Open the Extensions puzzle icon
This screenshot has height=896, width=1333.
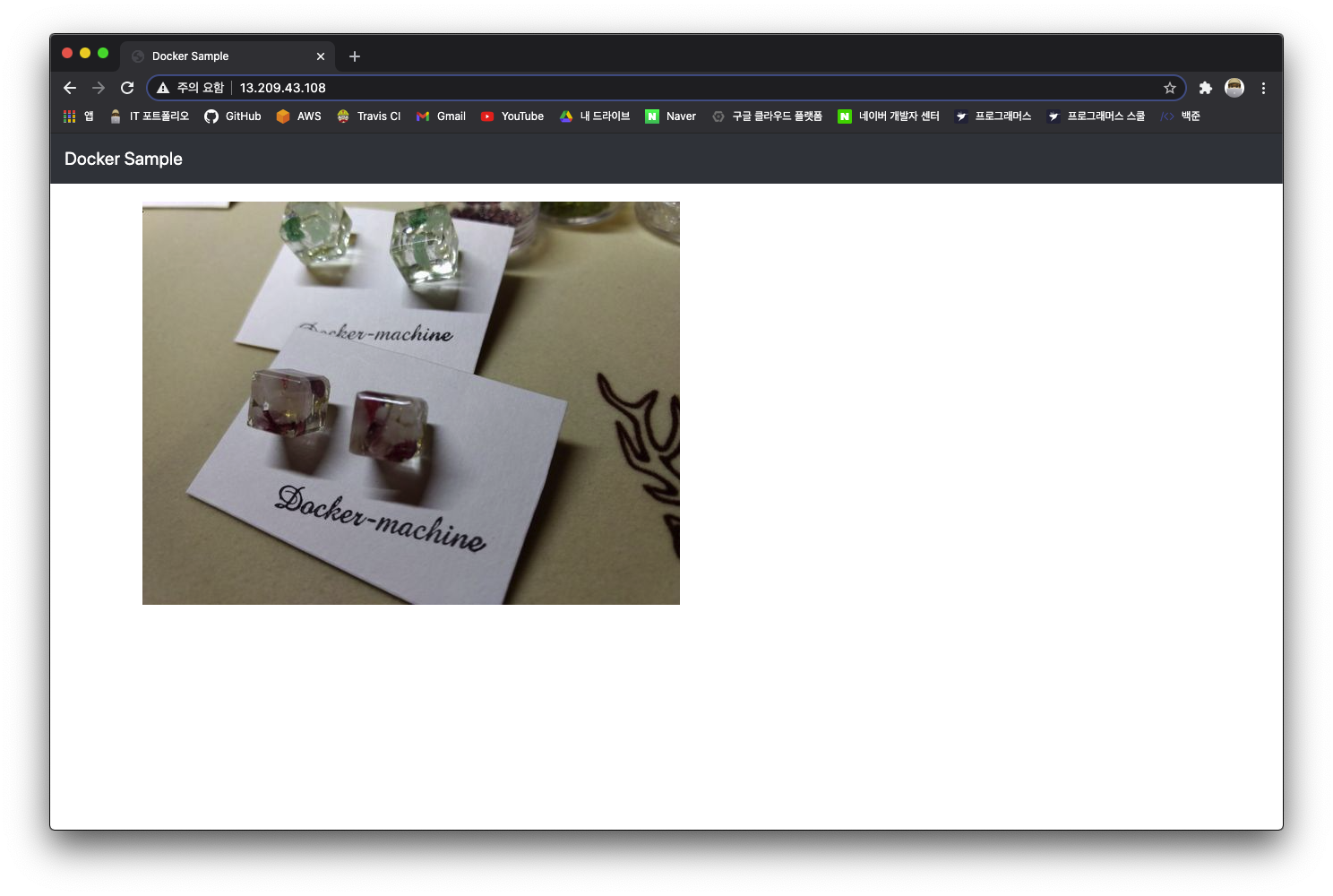click(1206, 88)
